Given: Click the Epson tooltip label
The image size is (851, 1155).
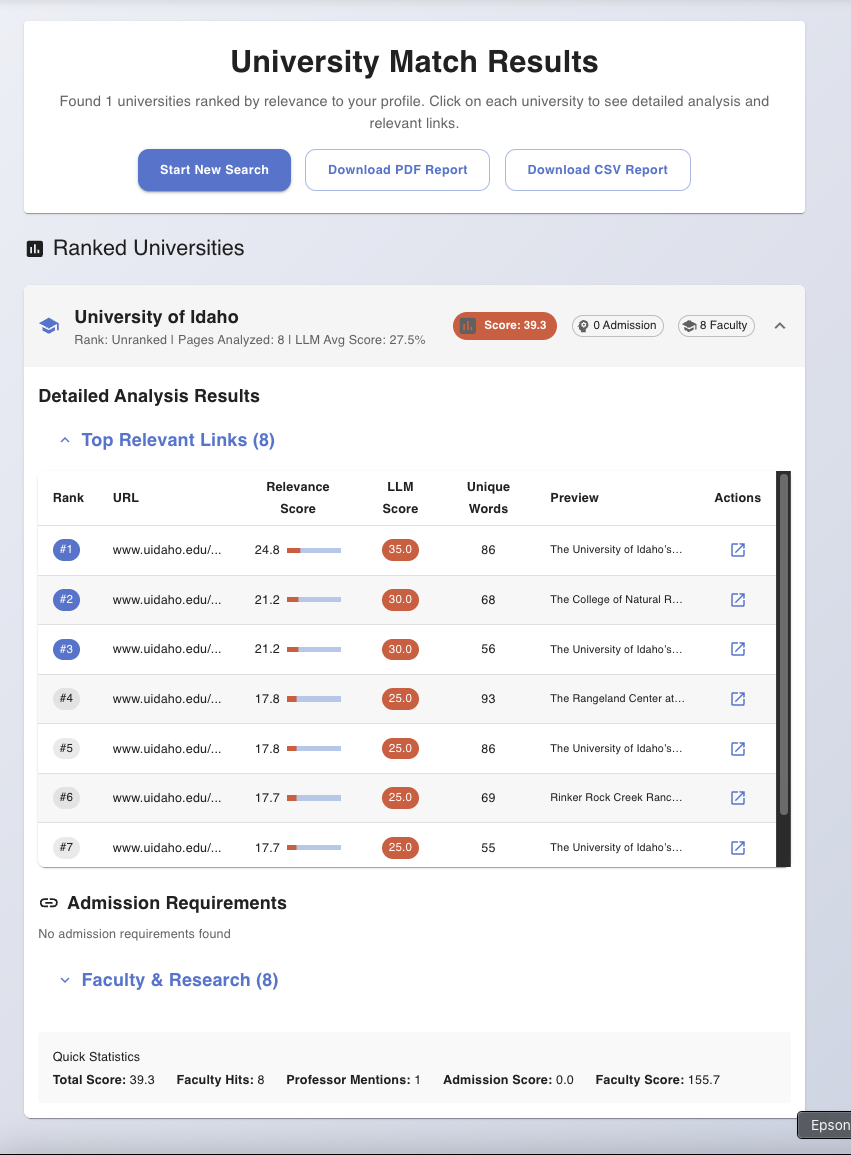Looking at the screenshot, I should (825, 1125).
